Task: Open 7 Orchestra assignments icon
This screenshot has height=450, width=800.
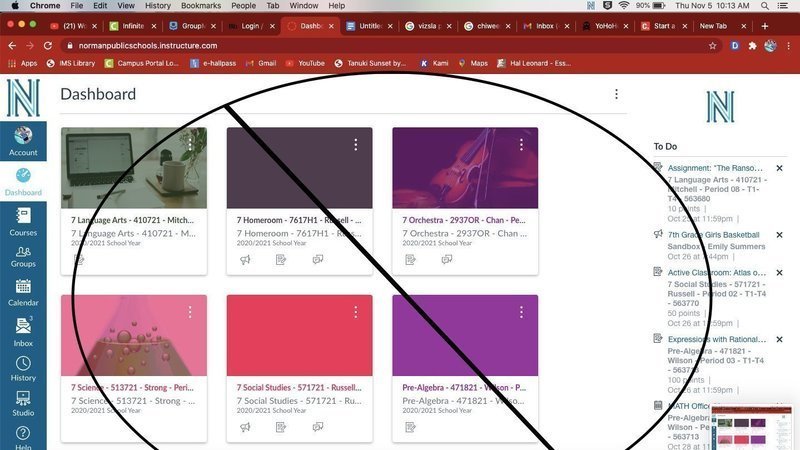Action: [410, 260]
